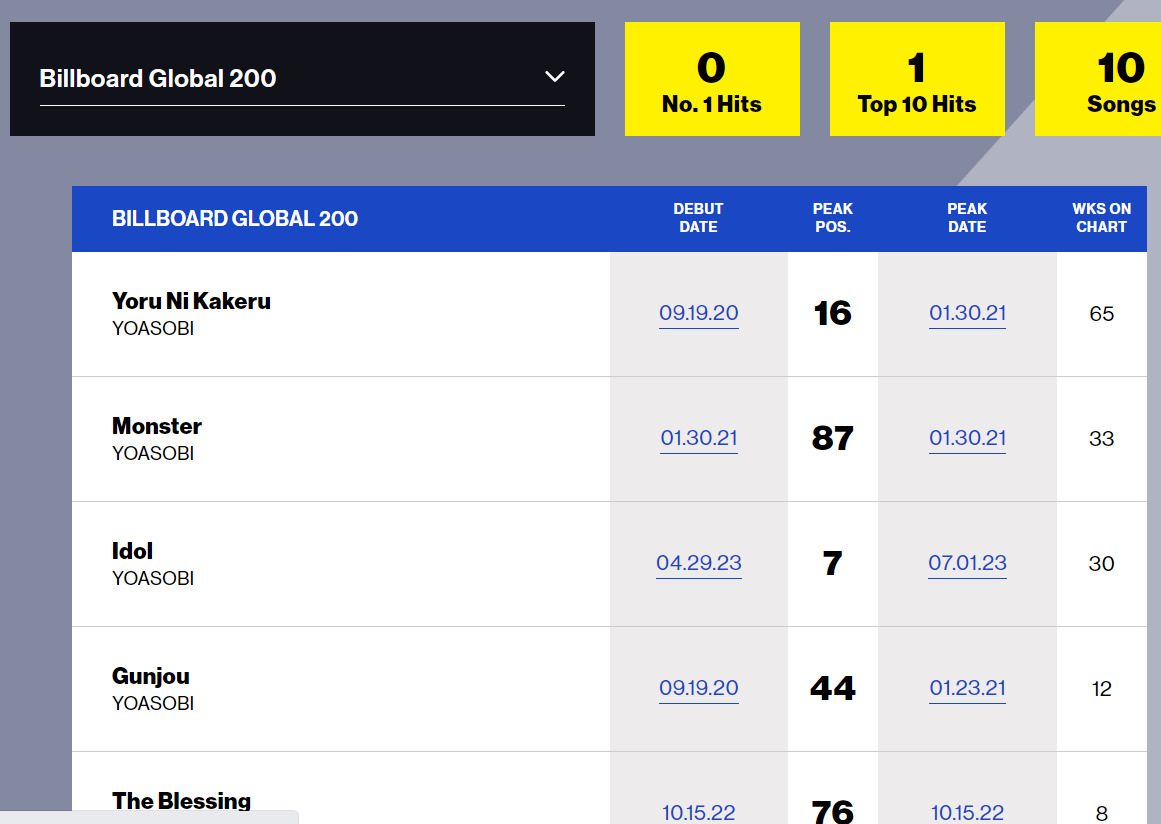Image resolution: width=1161 pixels, height=824 pixels.
Task: Click Monster's peak date link
Action: (967, 438)
